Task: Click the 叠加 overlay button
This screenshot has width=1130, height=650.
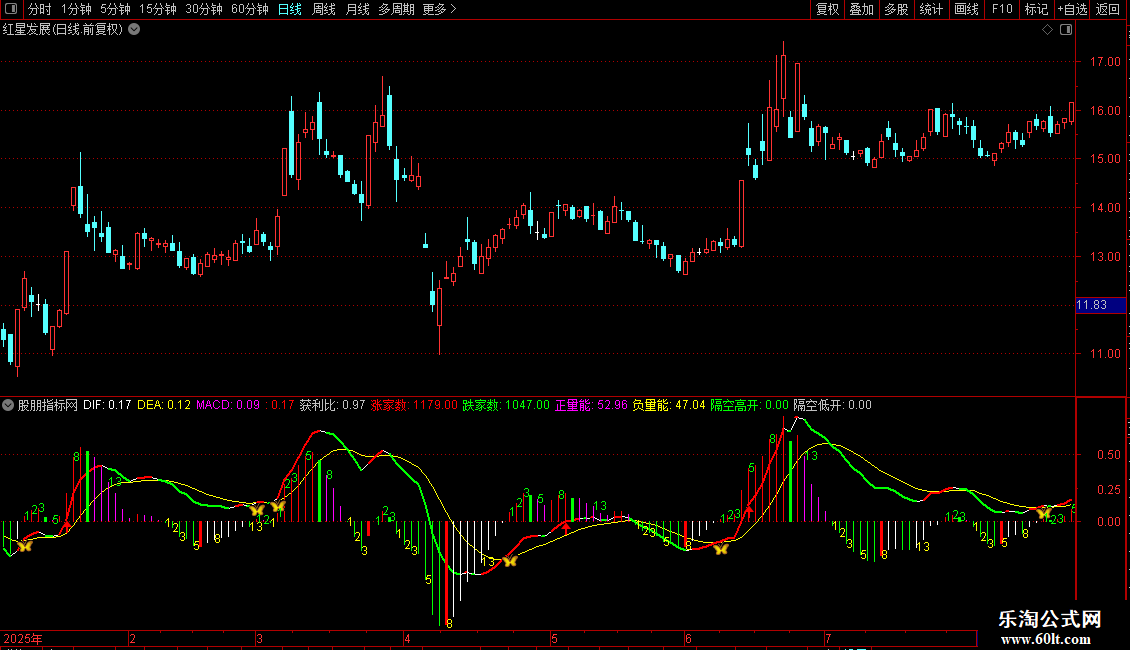Action: (861, 9)
